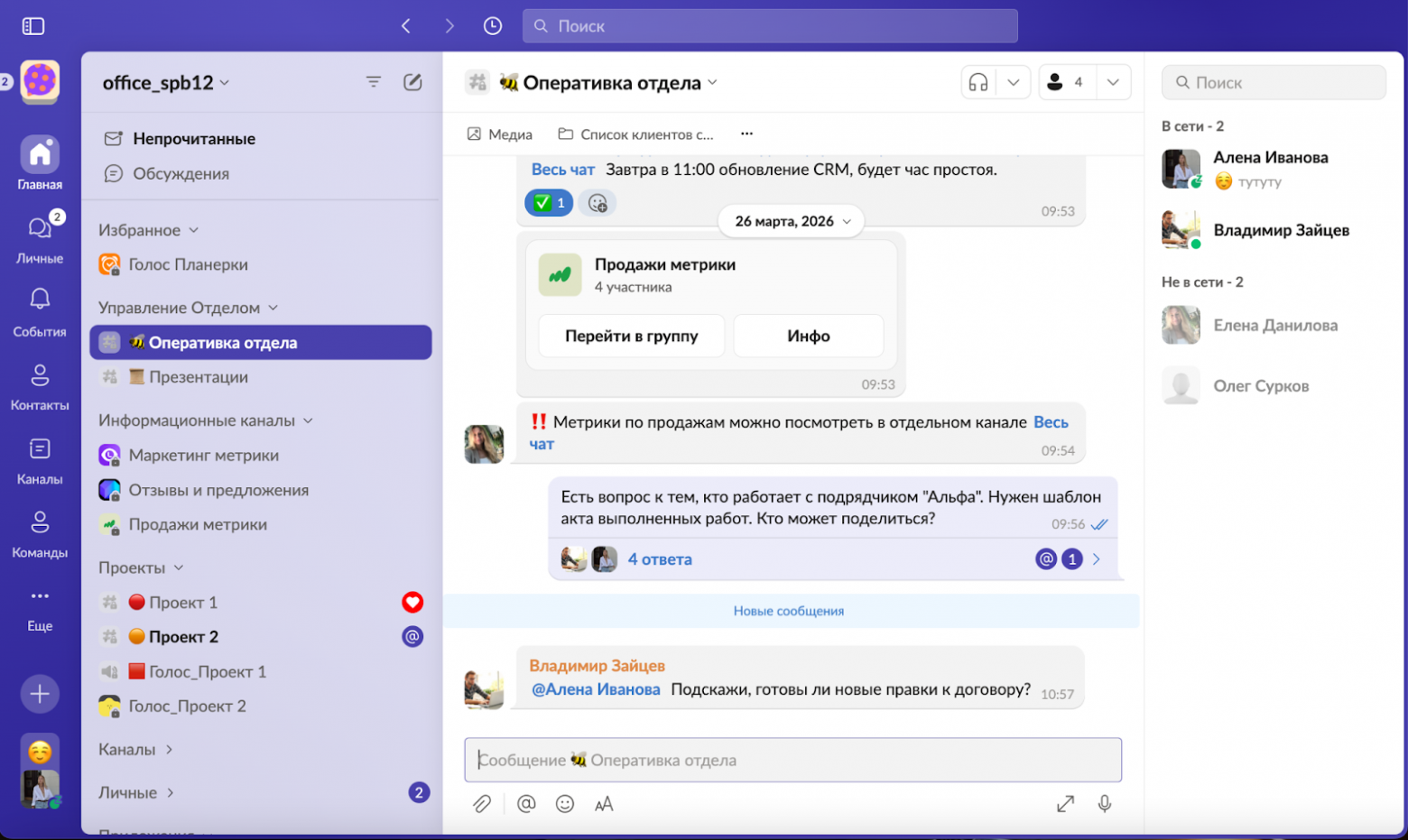
Task: Expand the message input field icon
Action: pyautogui.click(x=1065, y=804)
